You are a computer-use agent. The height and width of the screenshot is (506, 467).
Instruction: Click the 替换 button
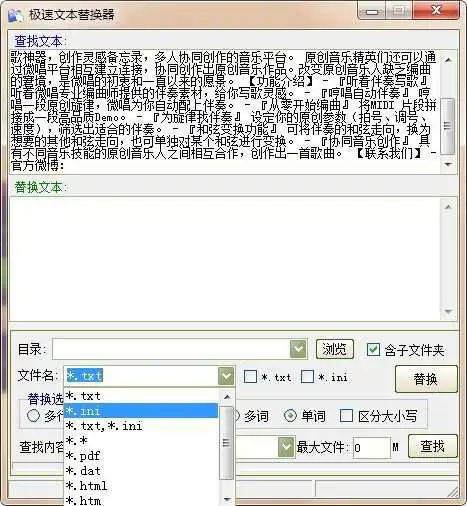(426, 379)
